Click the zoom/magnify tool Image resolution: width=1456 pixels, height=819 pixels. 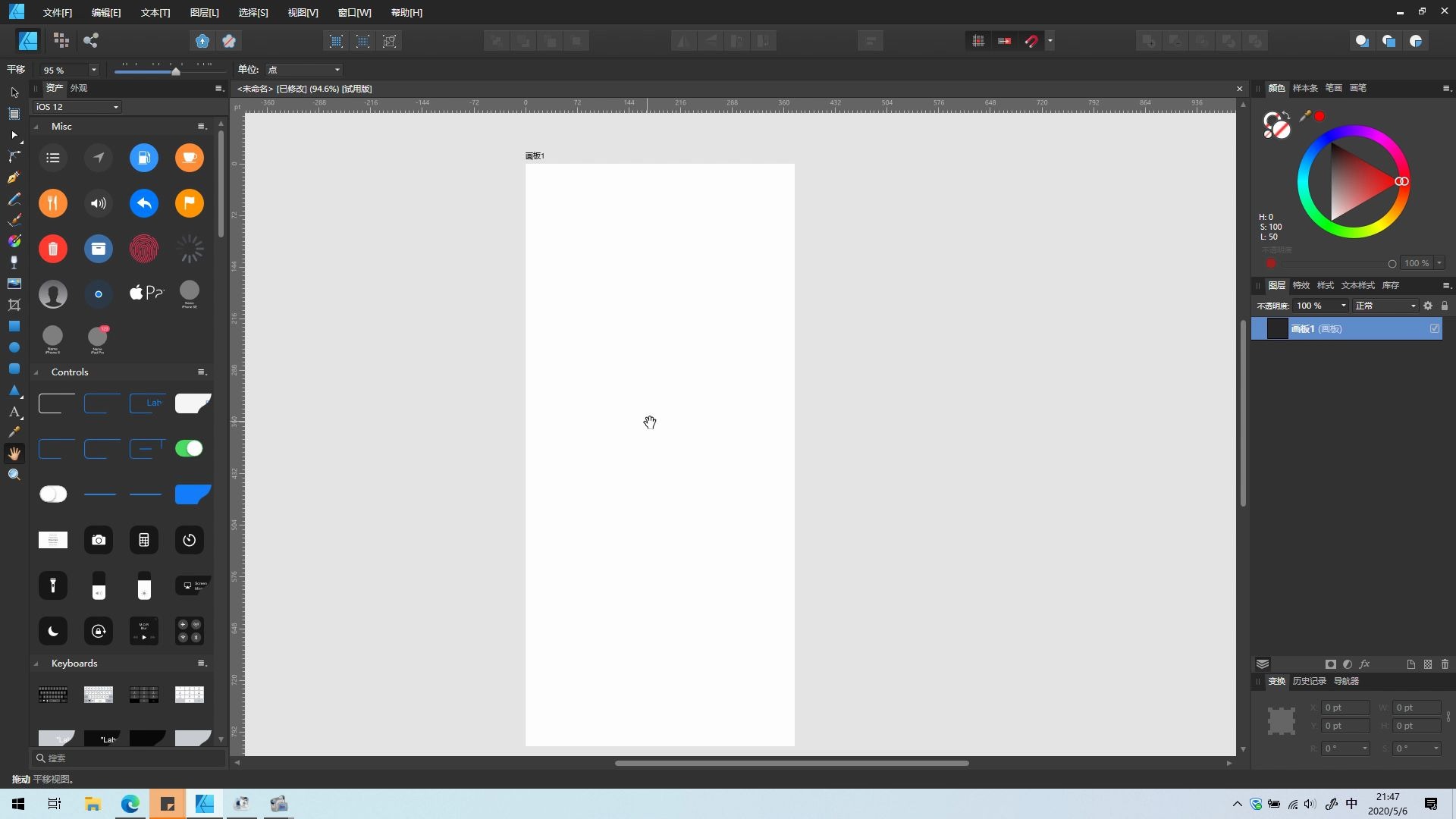coord(13,473)
